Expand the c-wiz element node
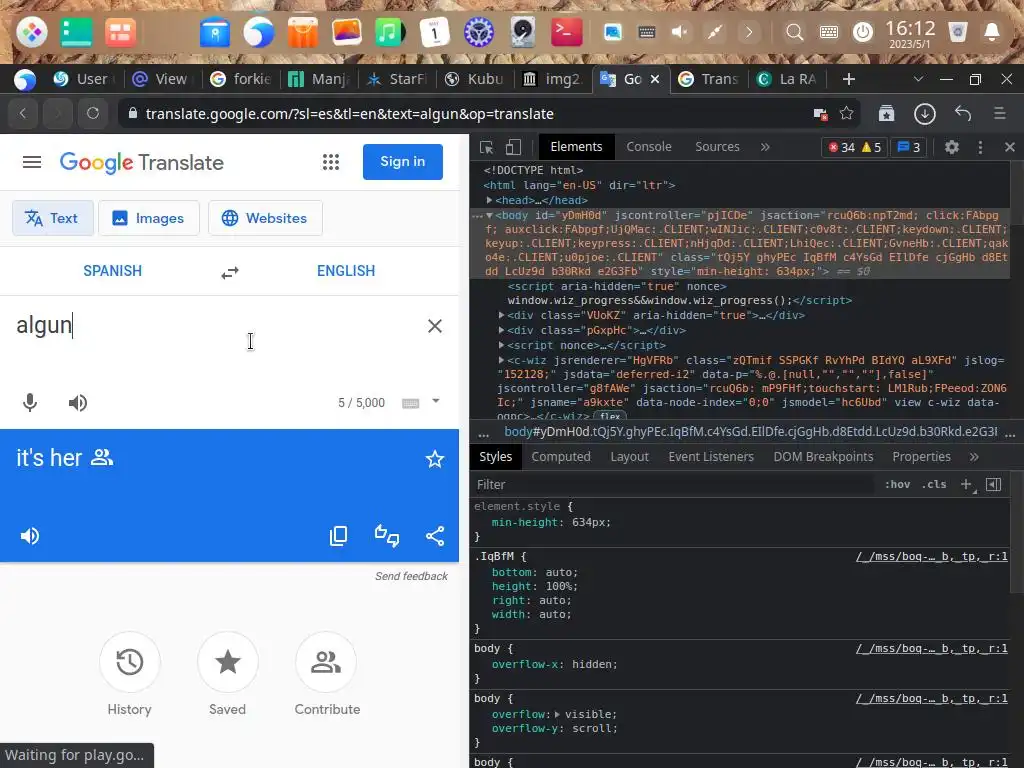This screenshot has height=768, width=1024. 502,360
